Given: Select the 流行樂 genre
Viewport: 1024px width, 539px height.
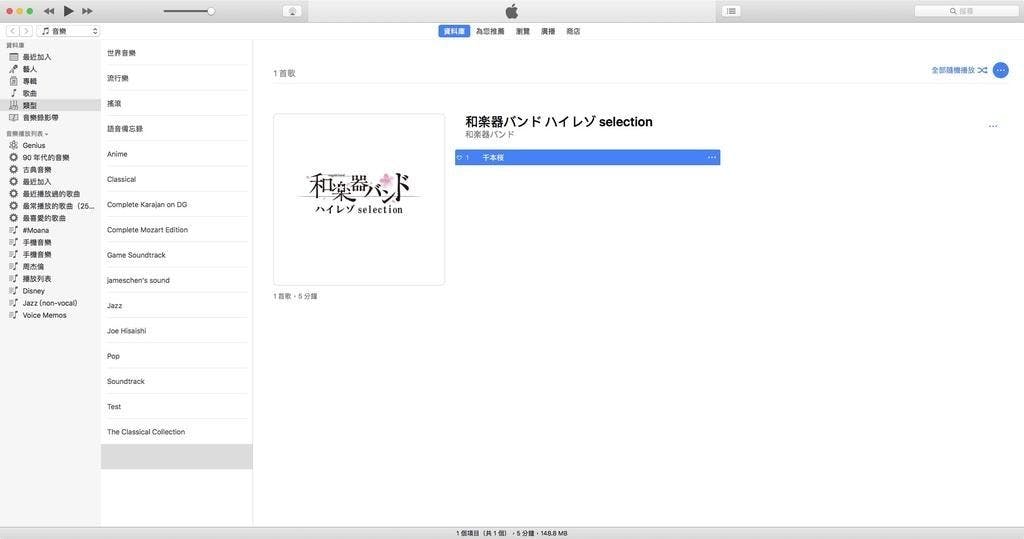Looking at the screenshot, I should click(x=176, y=78).
